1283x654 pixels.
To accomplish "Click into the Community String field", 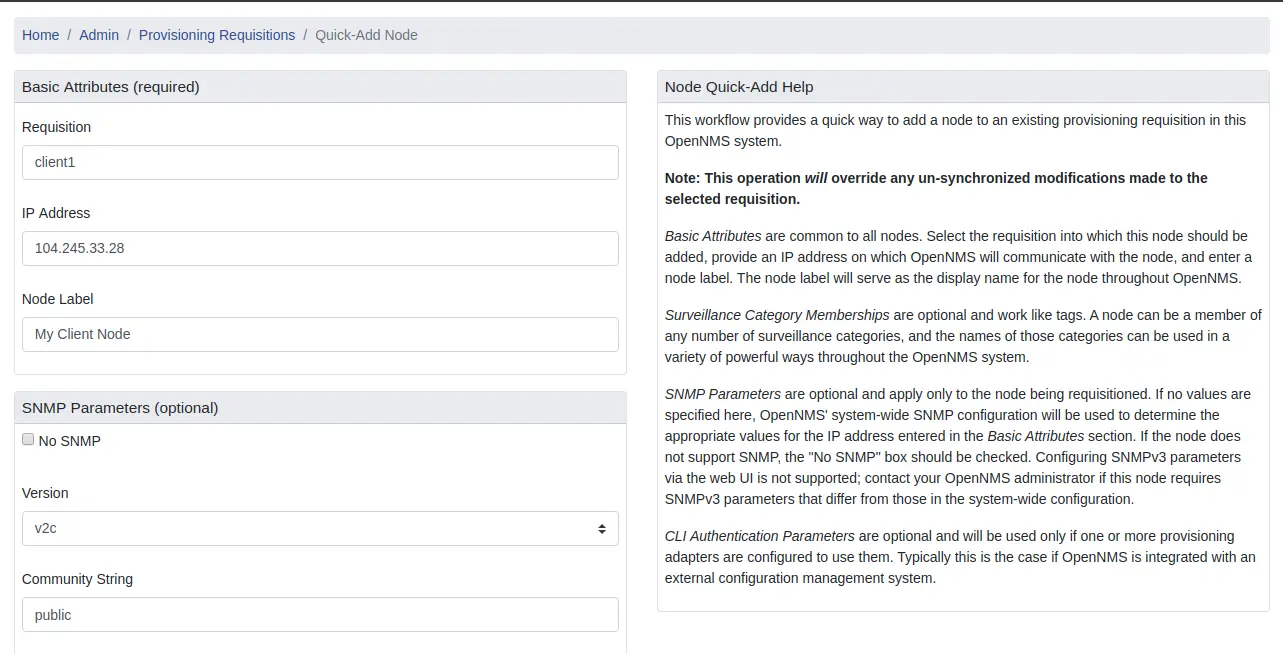I will [x=320, y=614].
